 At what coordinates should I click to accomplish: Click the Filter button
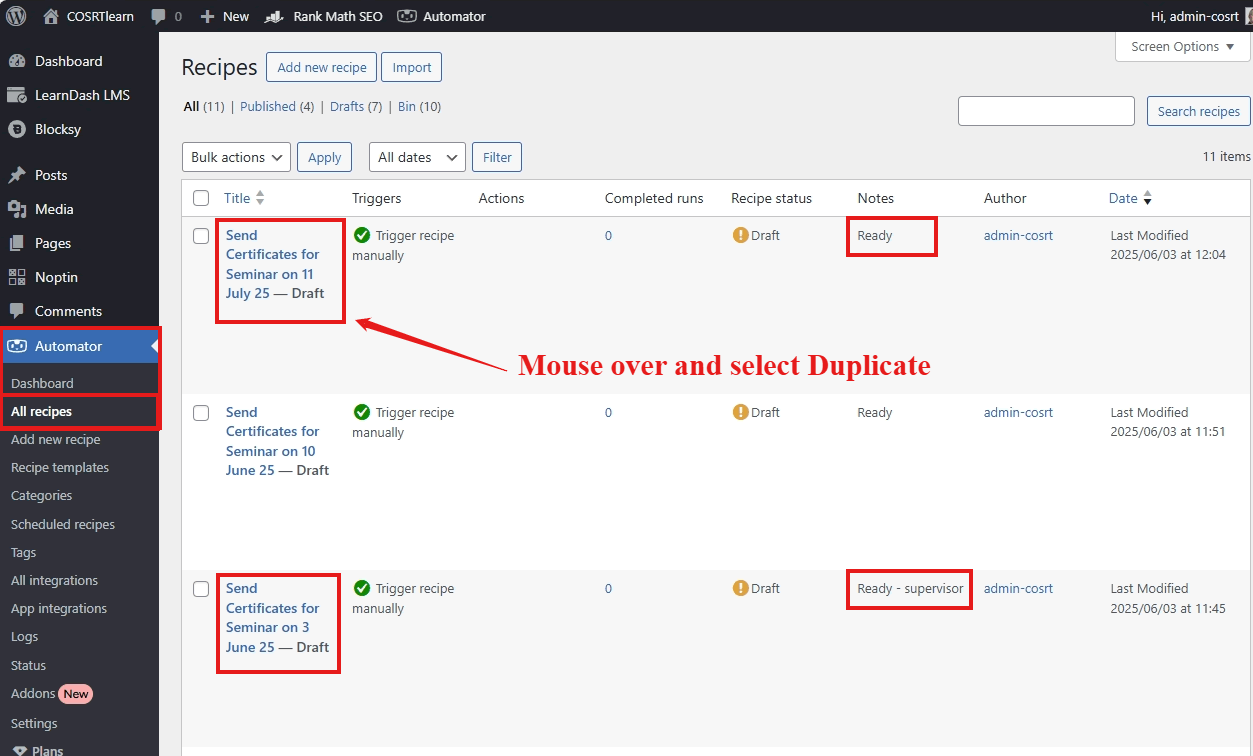497,157
